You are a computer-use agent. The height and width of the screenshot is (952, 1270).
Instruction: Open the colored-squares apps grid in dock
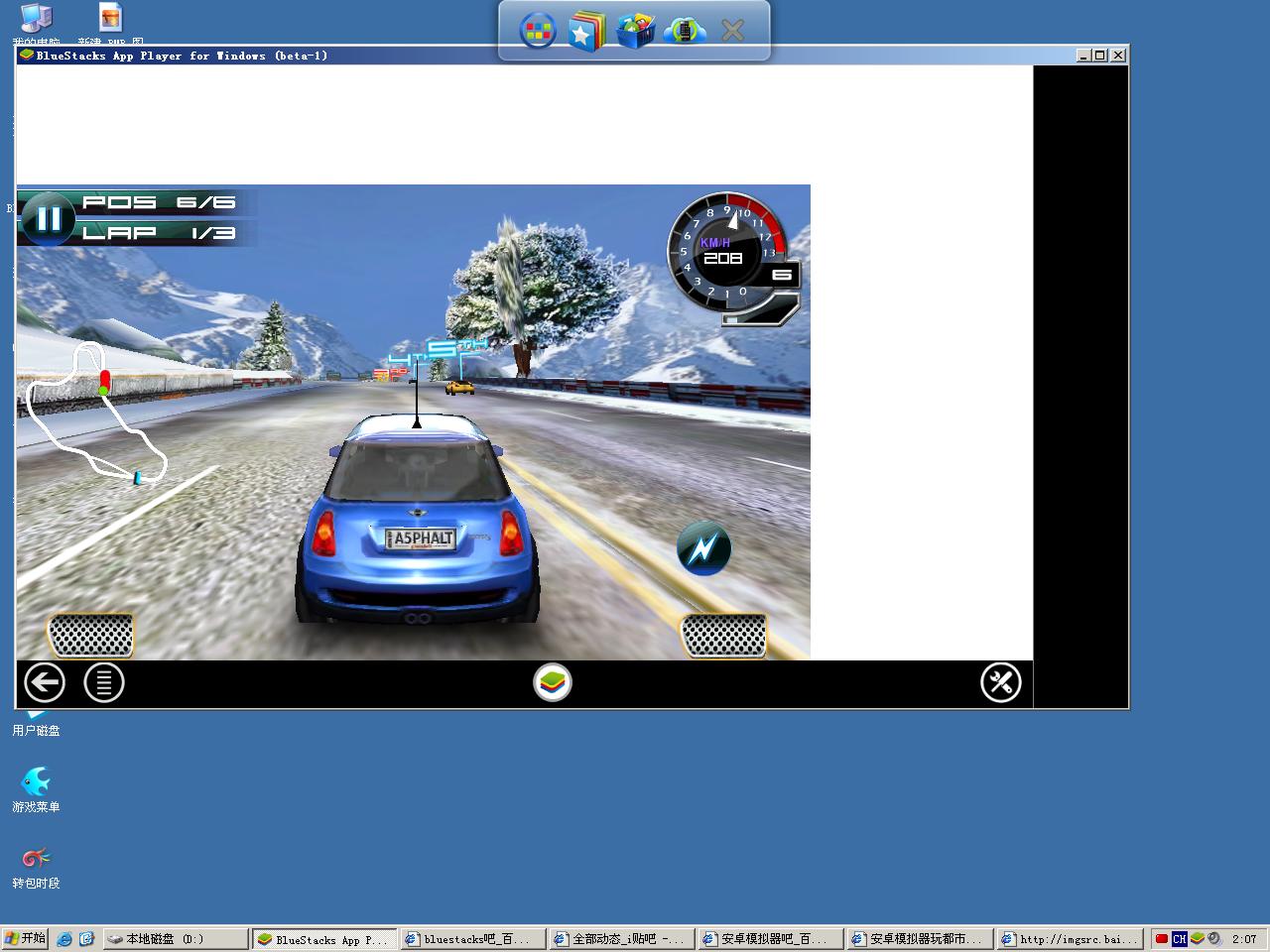coord(538,32)
